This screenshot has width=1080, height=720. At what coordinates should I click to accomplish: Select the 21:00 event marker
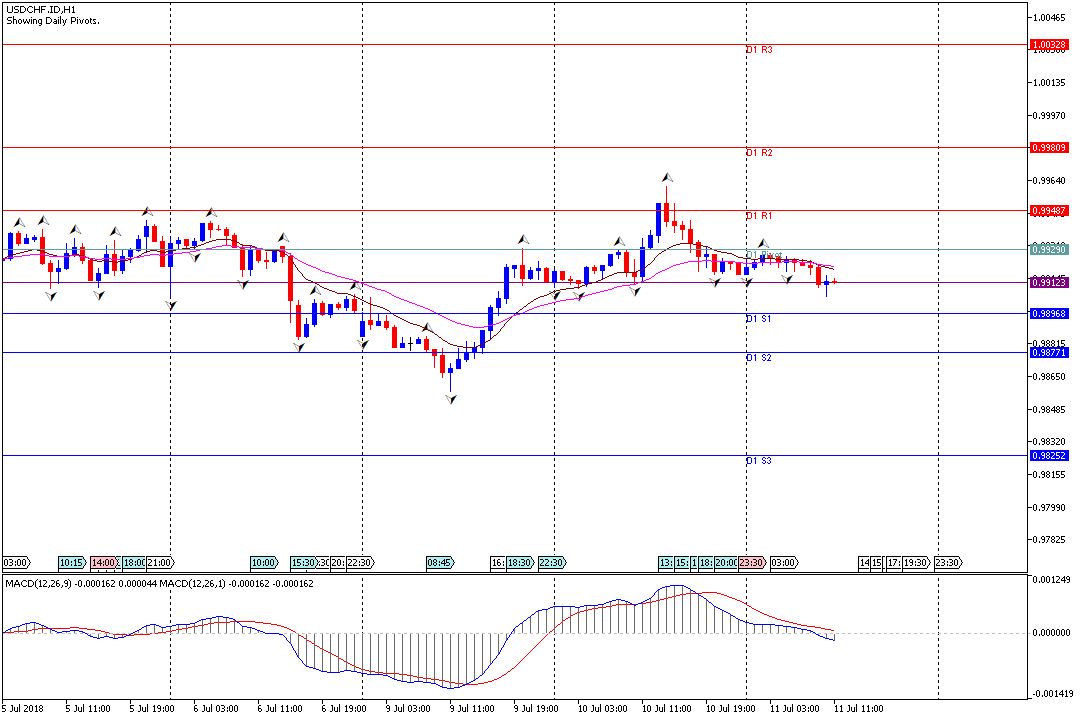[x=160, y=563]
